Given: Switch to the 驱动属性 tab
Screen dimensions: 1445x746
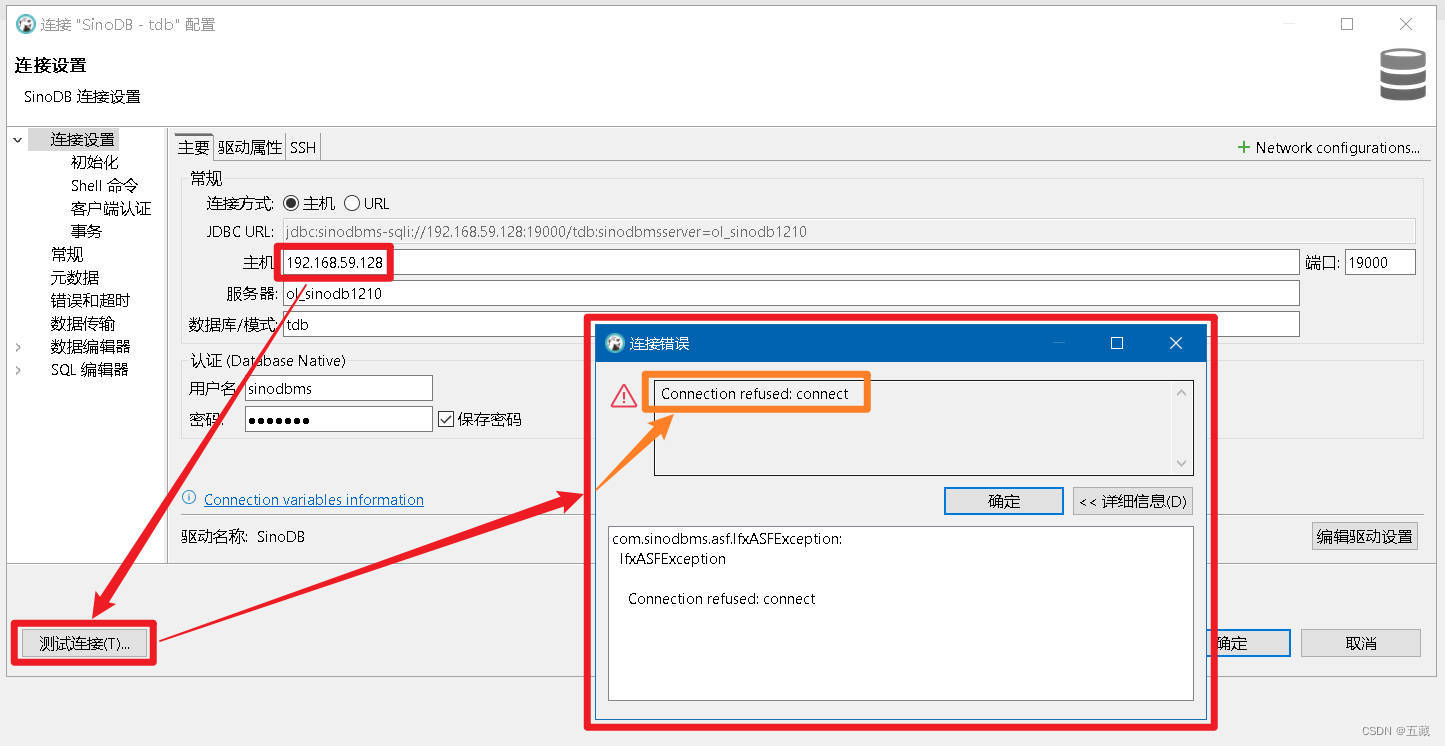Looking at the screenshot, I should point(249,146).
